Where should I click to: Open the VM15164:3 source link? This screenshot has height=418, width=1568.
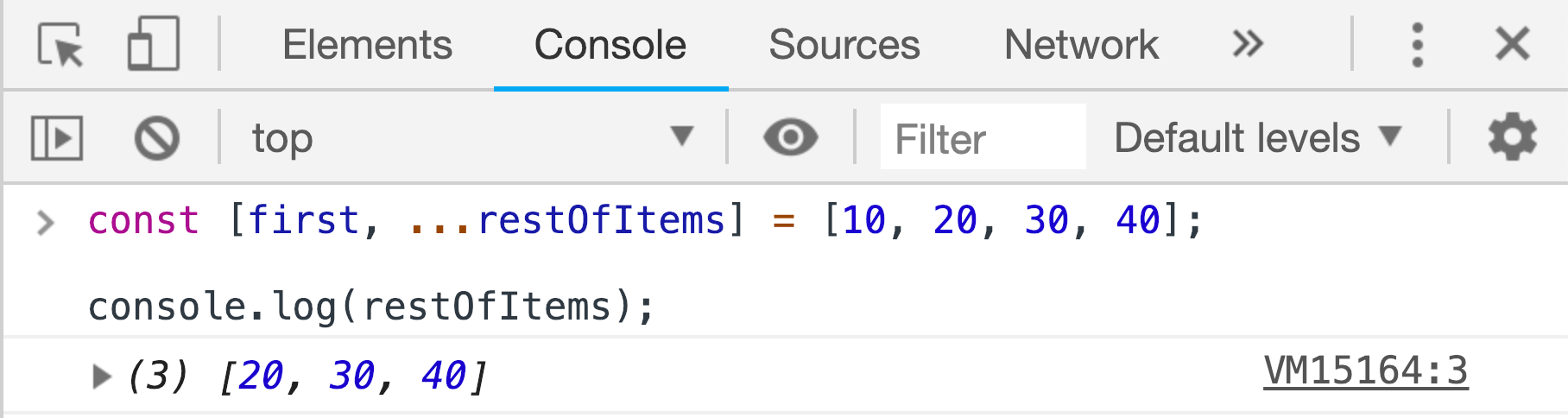pos(1365,371)
